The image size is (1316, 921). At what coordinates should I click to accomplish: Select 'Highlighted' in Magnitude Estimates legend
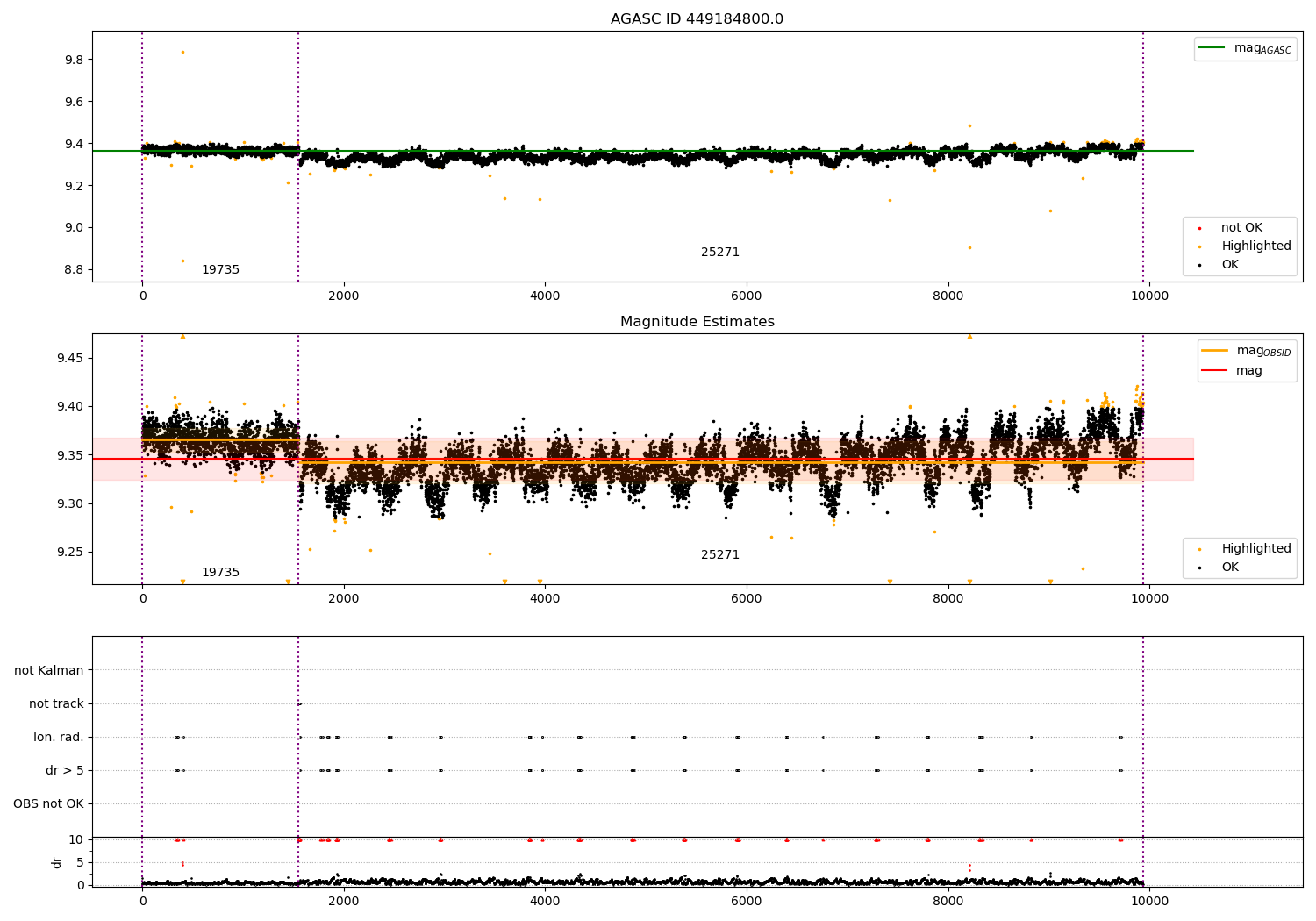pyautogui.click(x=1255, y=549)
